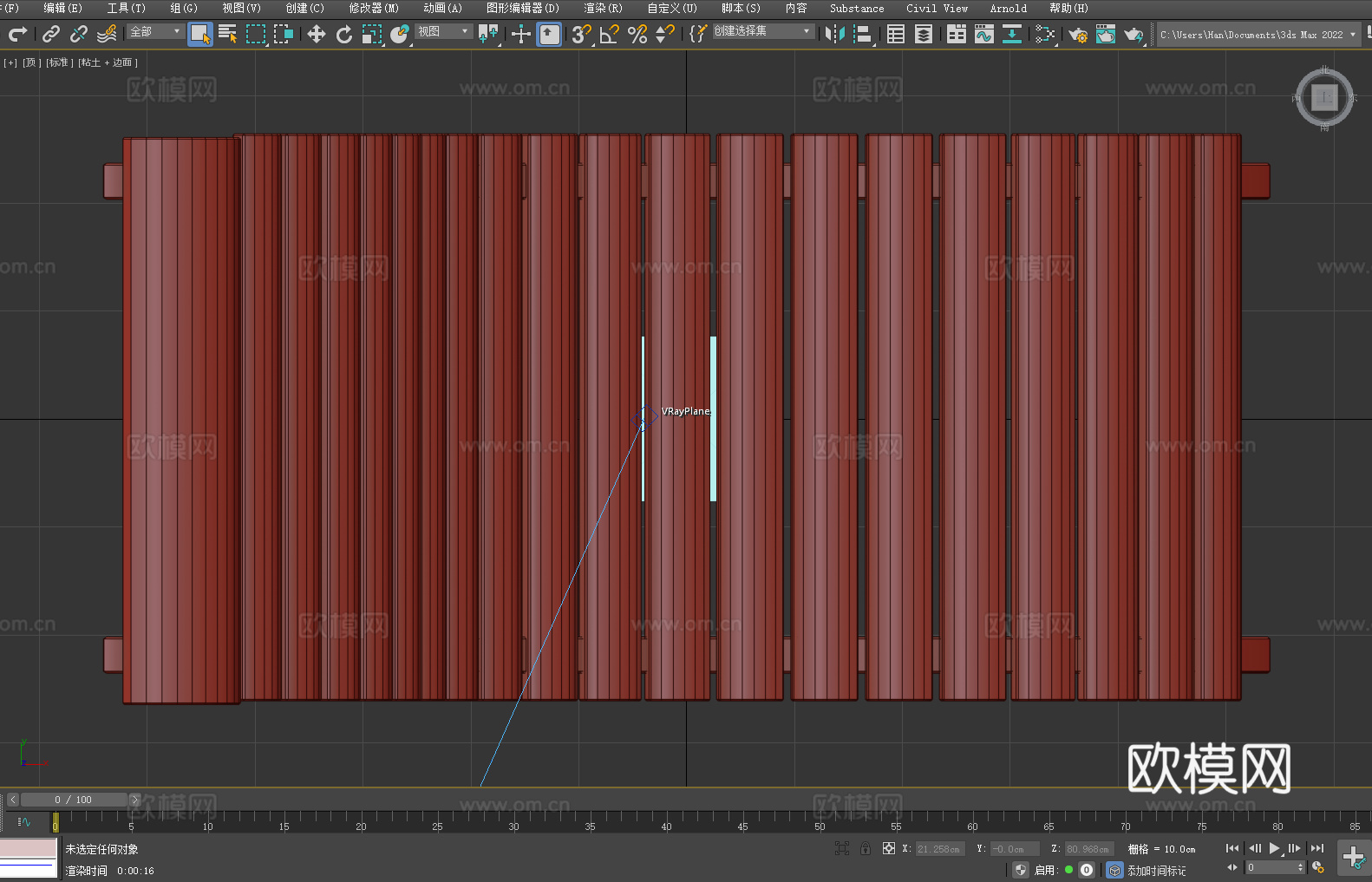Select the Rotate tool
1372x882 pixels.
(344, 34)
